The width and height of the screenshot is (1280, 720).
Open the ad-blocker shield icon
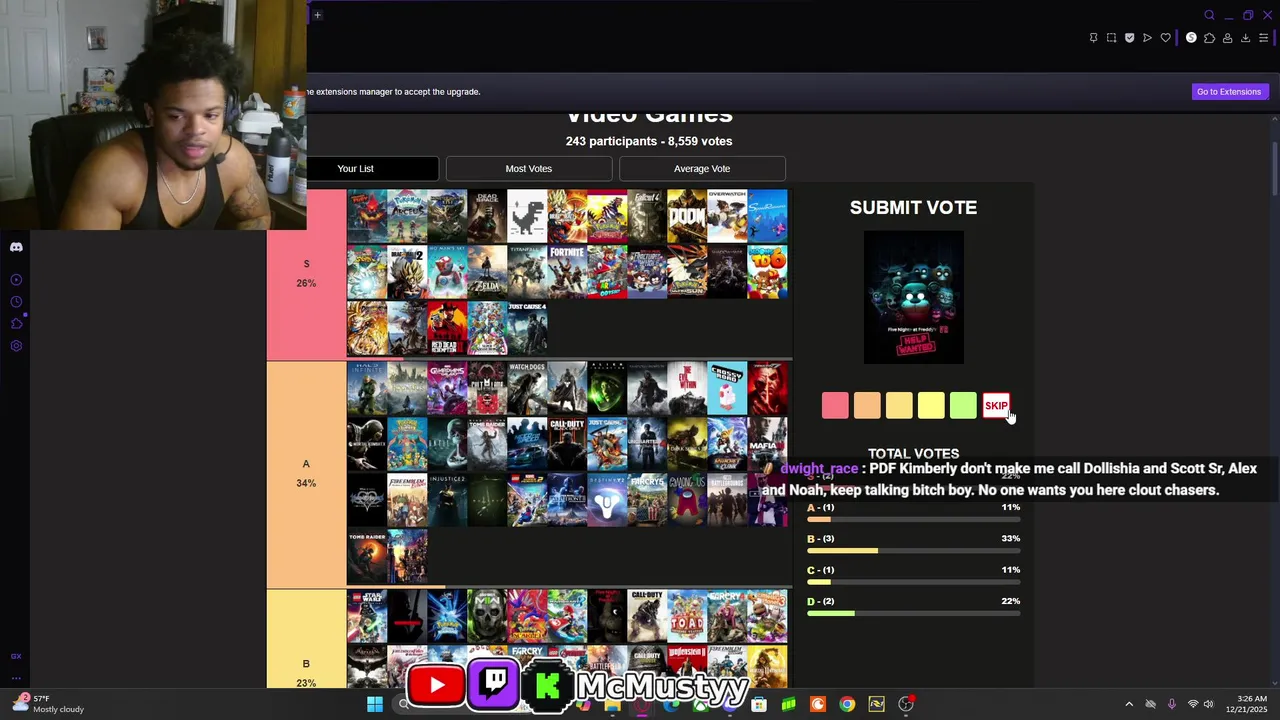1129,38
